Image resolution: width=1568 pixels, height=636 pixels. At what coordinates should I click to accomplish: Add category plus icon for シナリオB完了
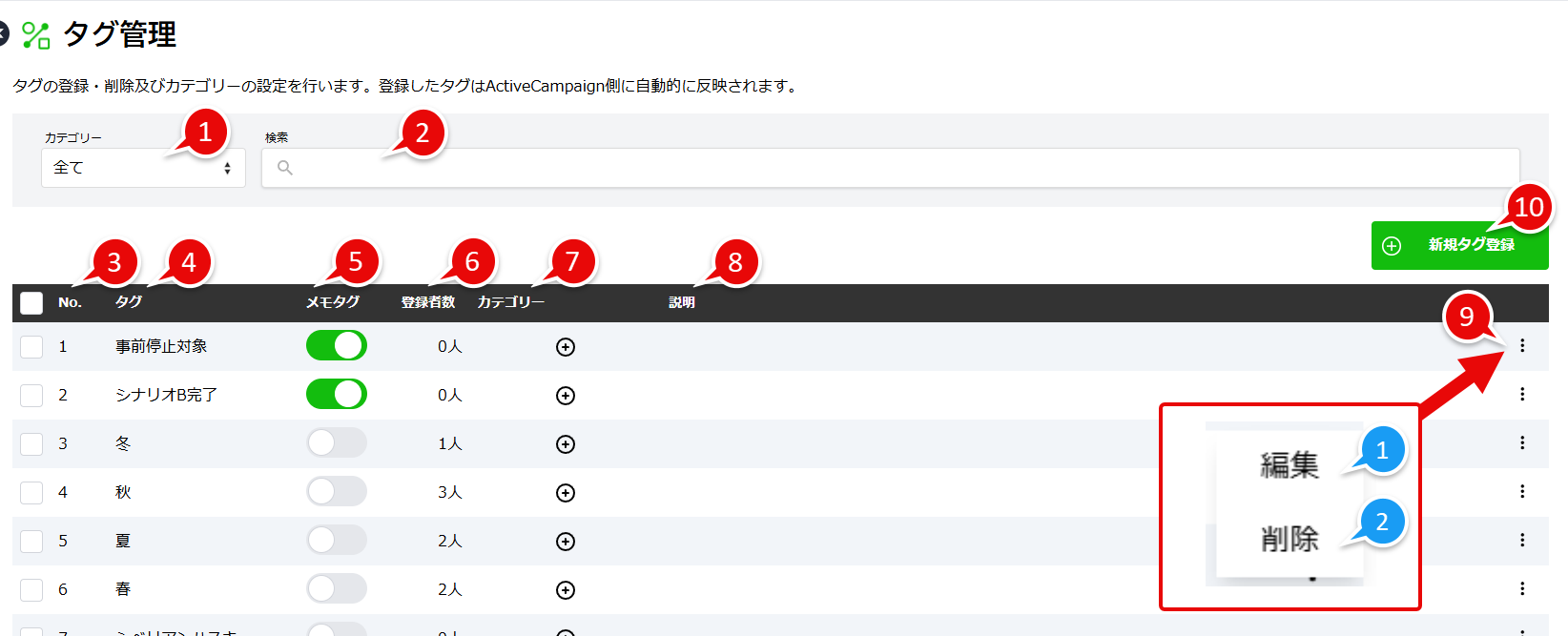click(566, 396)
